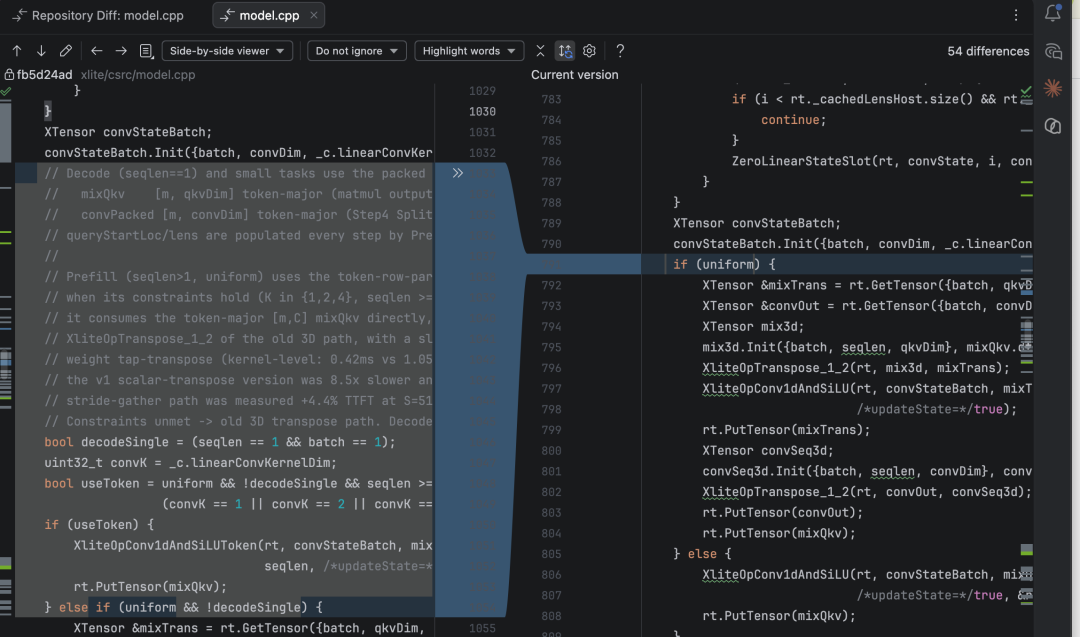Screen dimensions: 1080x637
Task: Switch to Repository Diff: model.cpp tab
Action: tap(98, 15)
